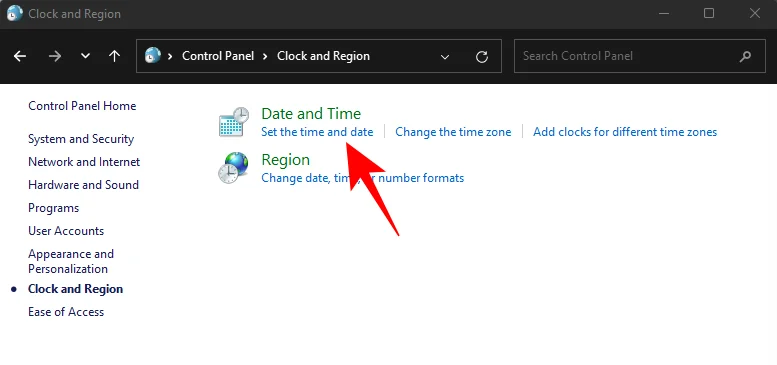Open Control Panel Home
This screenshot has width=777, height=365.
click(x=82, y=106)
